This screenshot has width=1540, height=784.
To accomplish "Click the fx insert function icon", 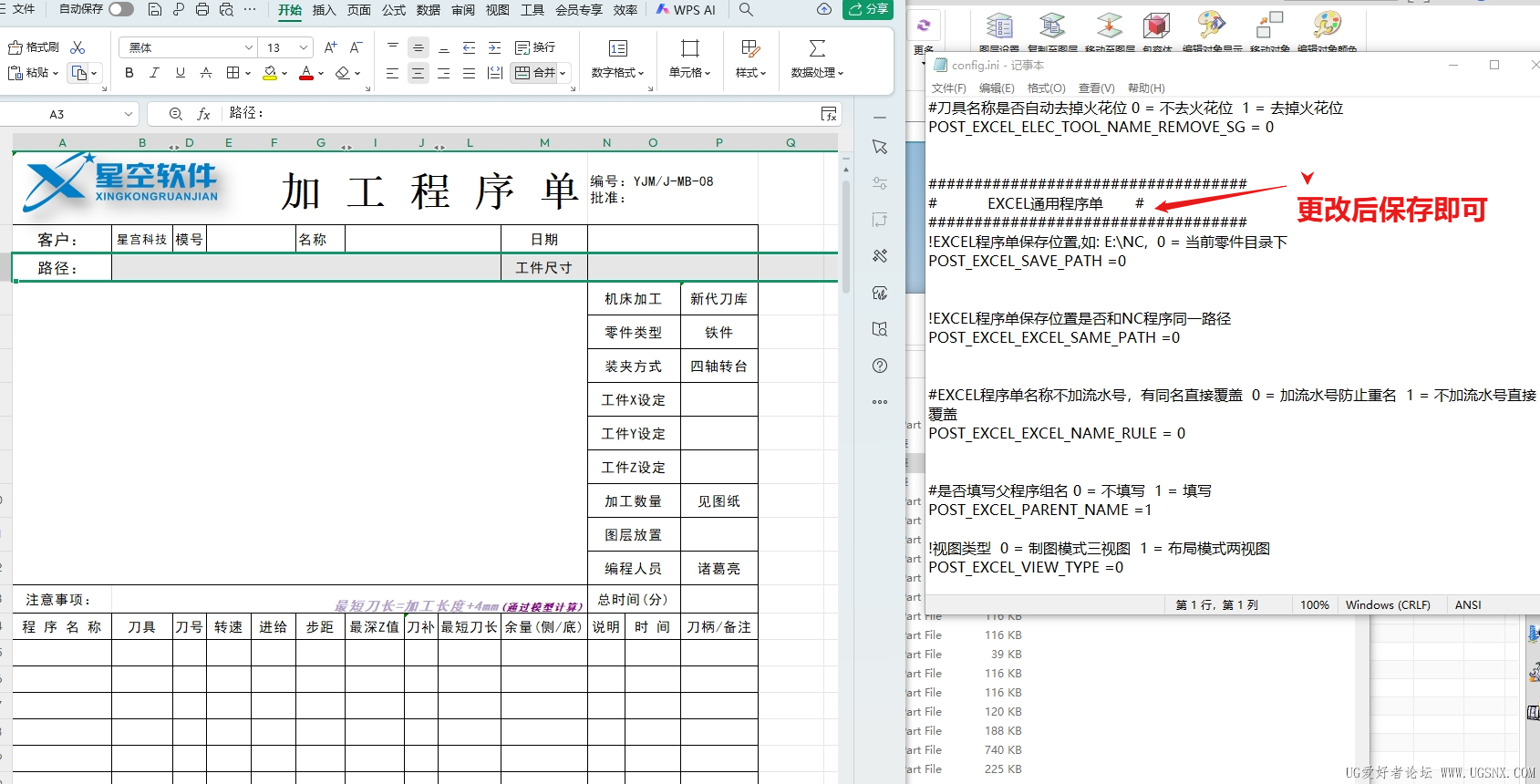I will click(203, 114).
